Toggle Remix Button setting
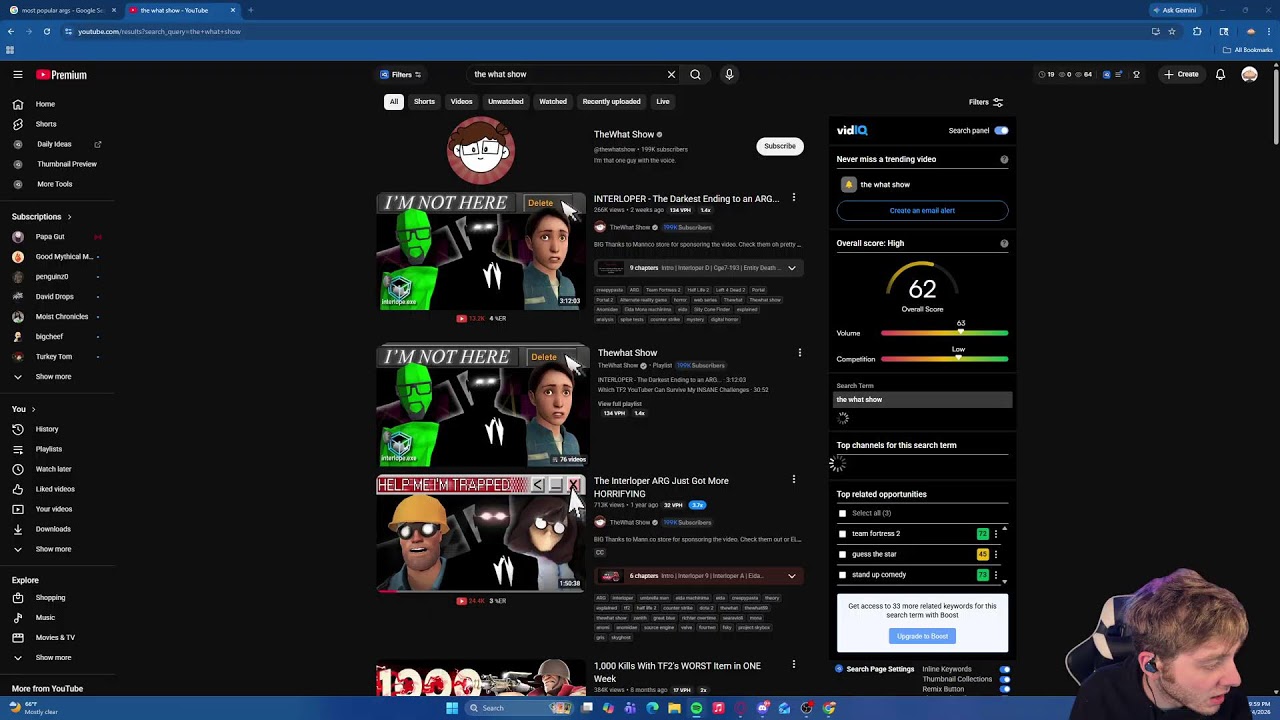The image size is (1280, 720). [x=1004, y=689]
